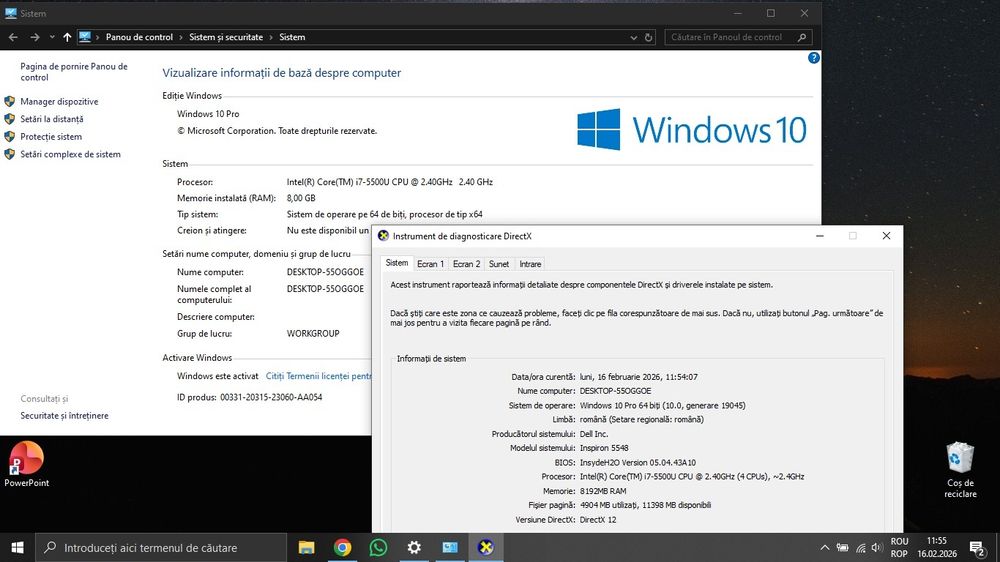Switch to the Ecran 1 tab
The image size is (1000, 562).
[x=430, y=263]
